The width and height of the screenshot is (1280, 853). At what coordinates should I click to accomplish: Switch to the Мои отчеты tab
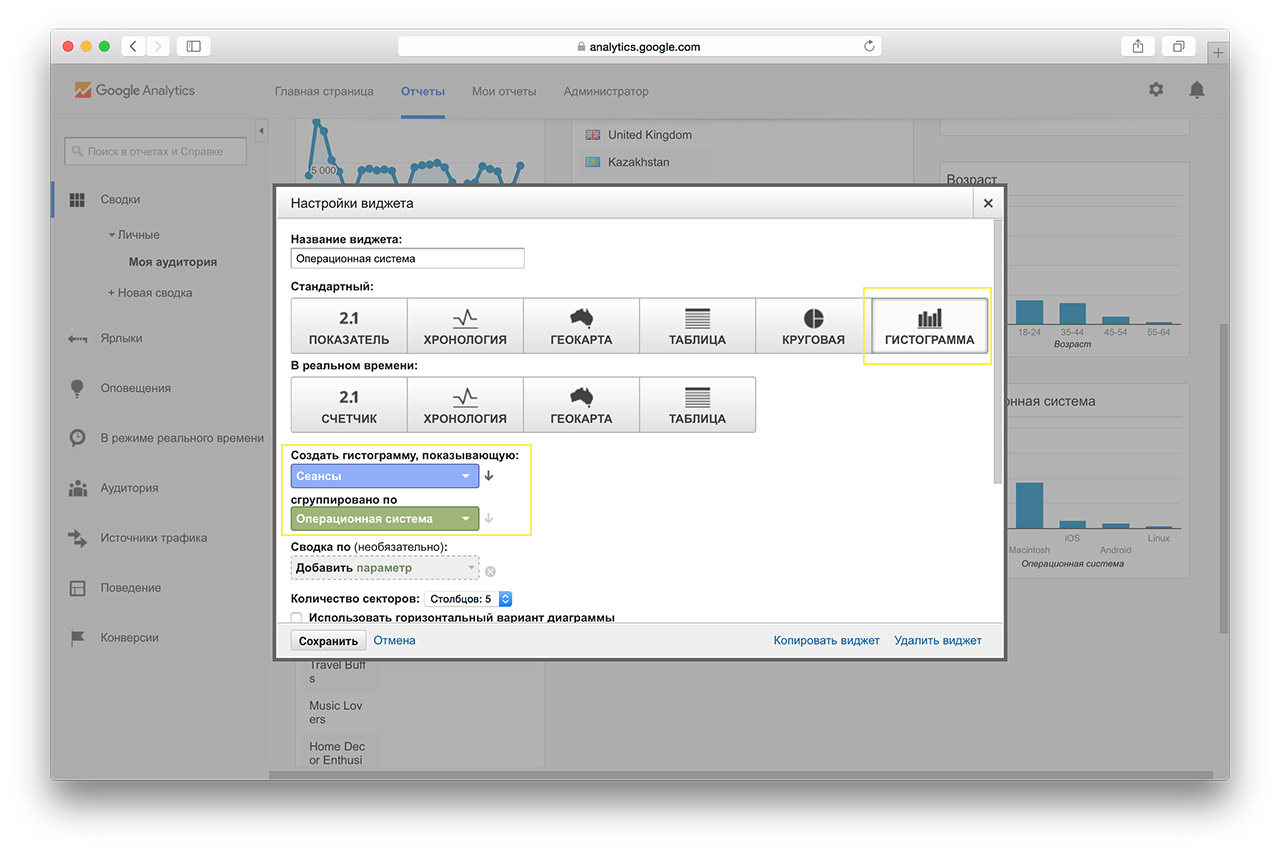pos(504,91)
